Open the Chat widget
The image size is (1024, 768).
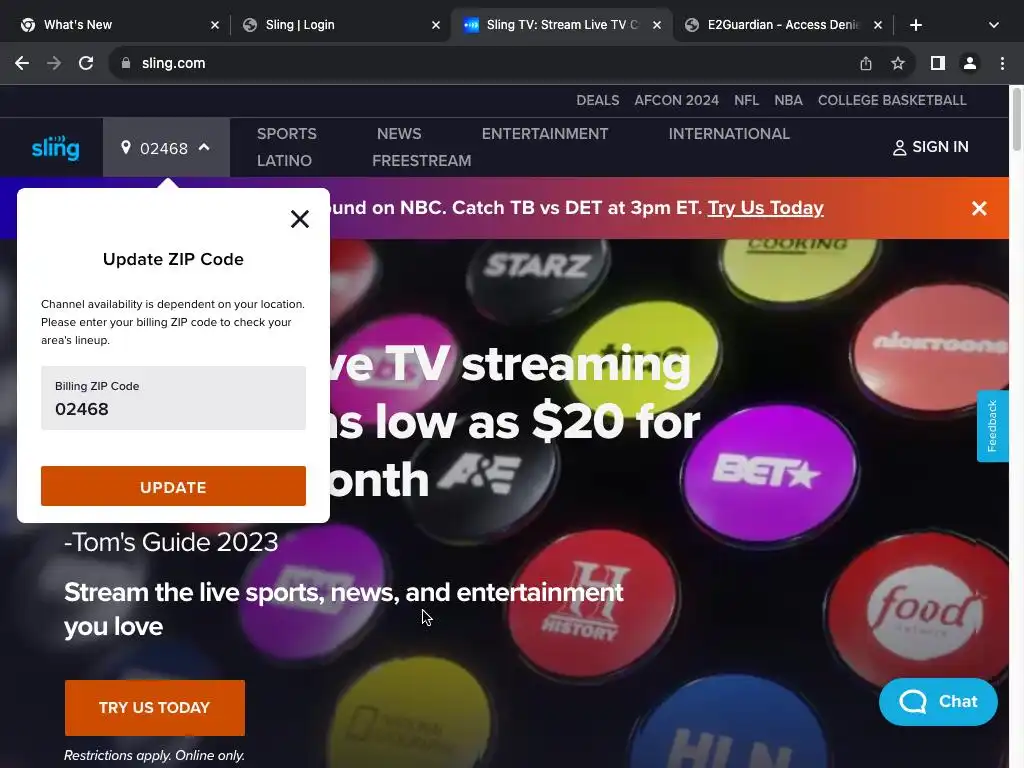[x=938, y=702]
